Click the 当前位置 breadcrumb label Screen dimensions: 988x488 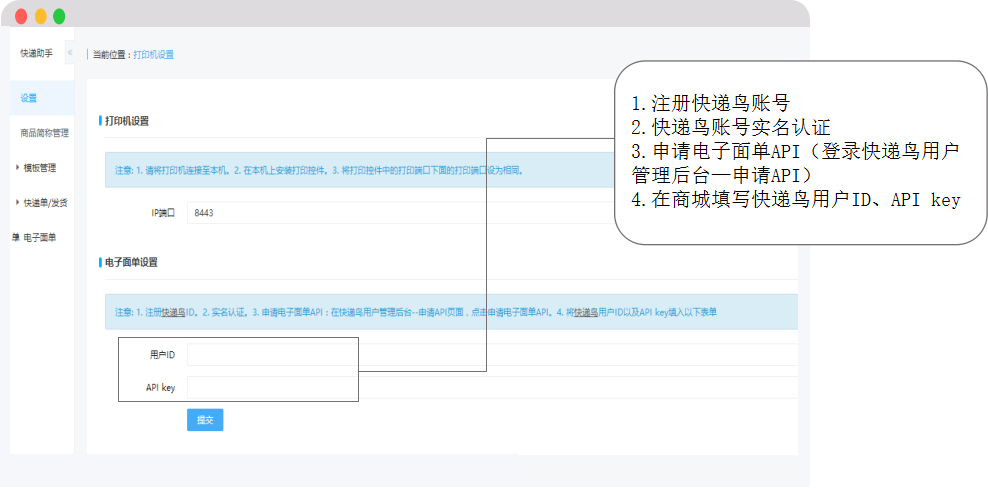click(x=112, y=55)
